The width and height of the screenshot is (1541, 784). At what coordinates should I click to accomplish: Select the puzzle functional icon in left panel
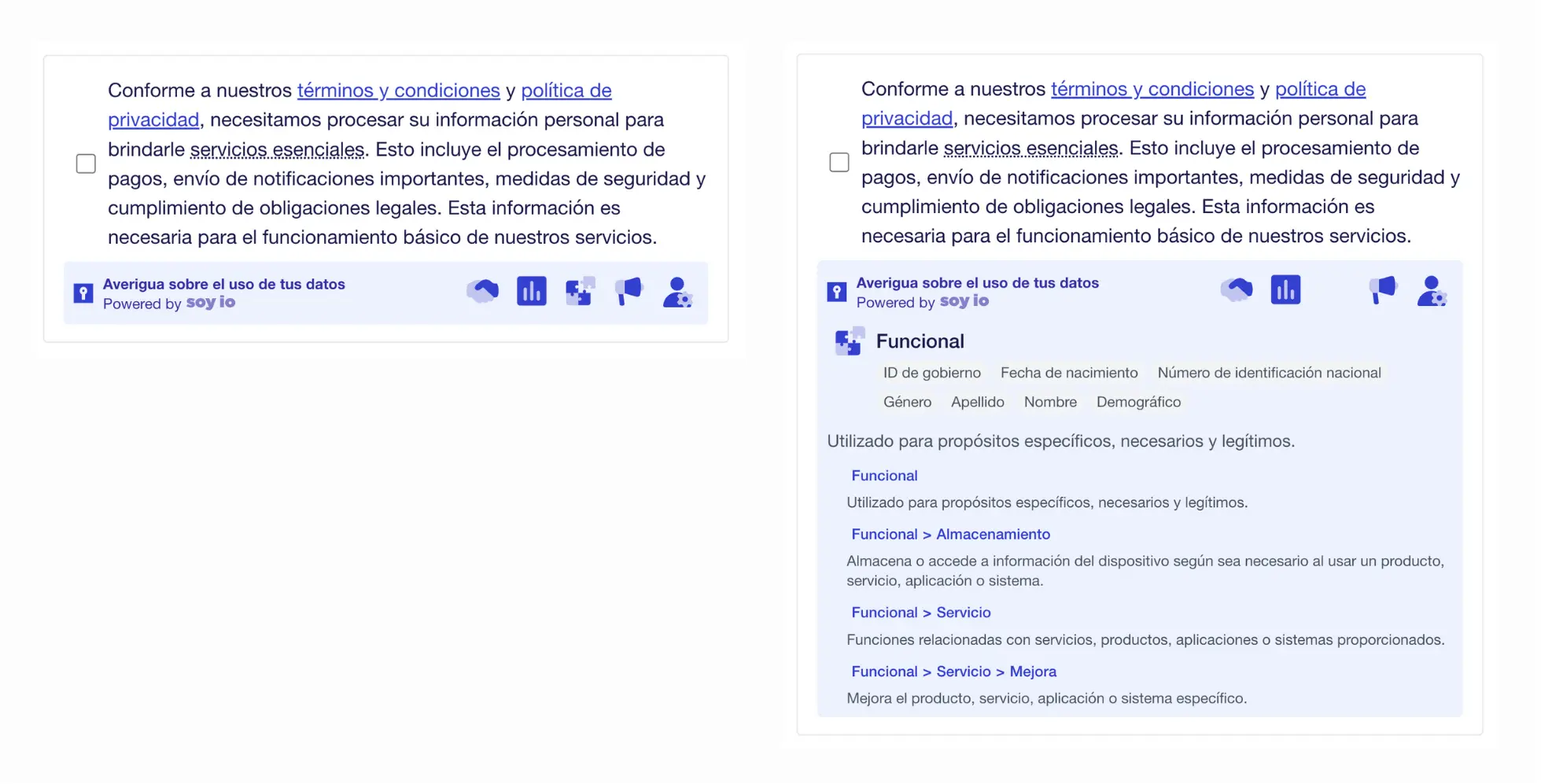click(581, 291)
